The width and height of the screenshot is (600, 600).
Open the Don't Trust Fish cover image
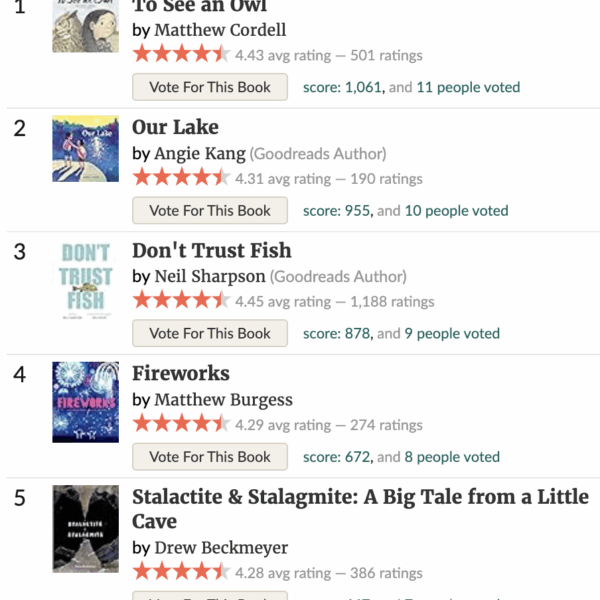click(x=85, y=275)
